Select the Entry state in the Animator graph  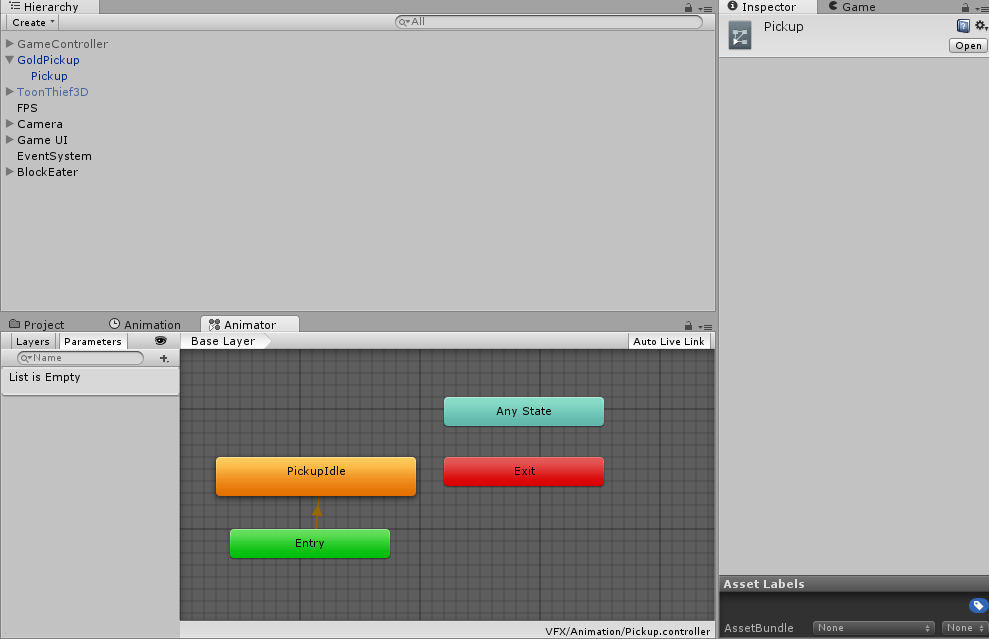pyautogui.click(x=309, y=543)
